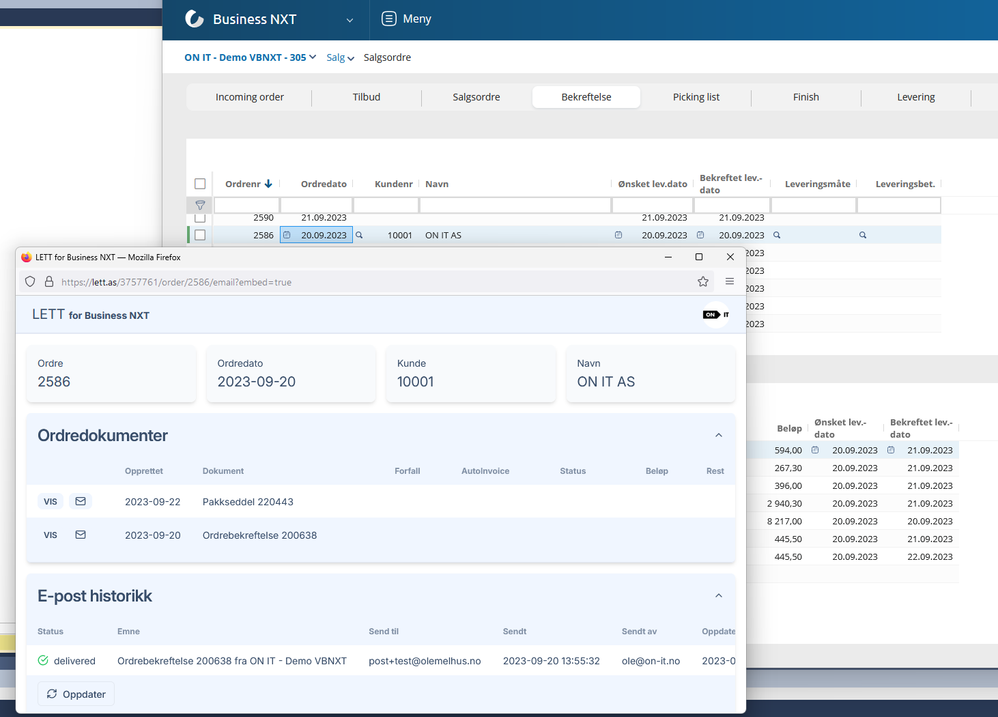Bookmark page with star icon
The image size is (998, 717).
703,281
